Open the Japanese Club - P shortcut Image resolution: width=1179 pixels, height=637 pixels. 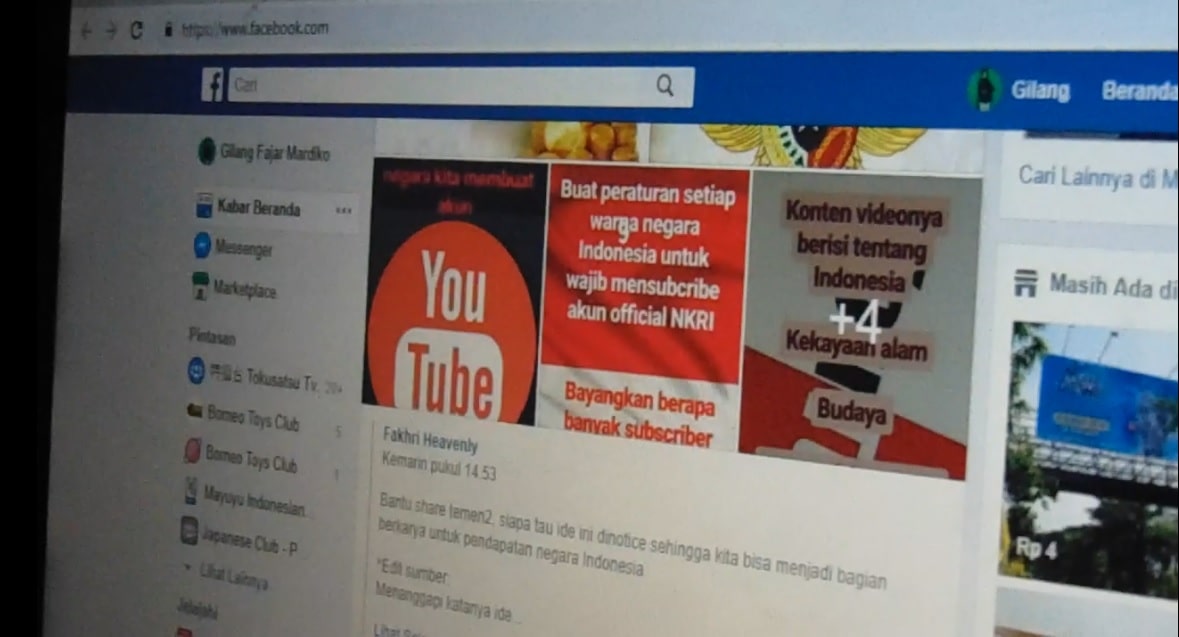pyautogui.click(x=249, y=541)
